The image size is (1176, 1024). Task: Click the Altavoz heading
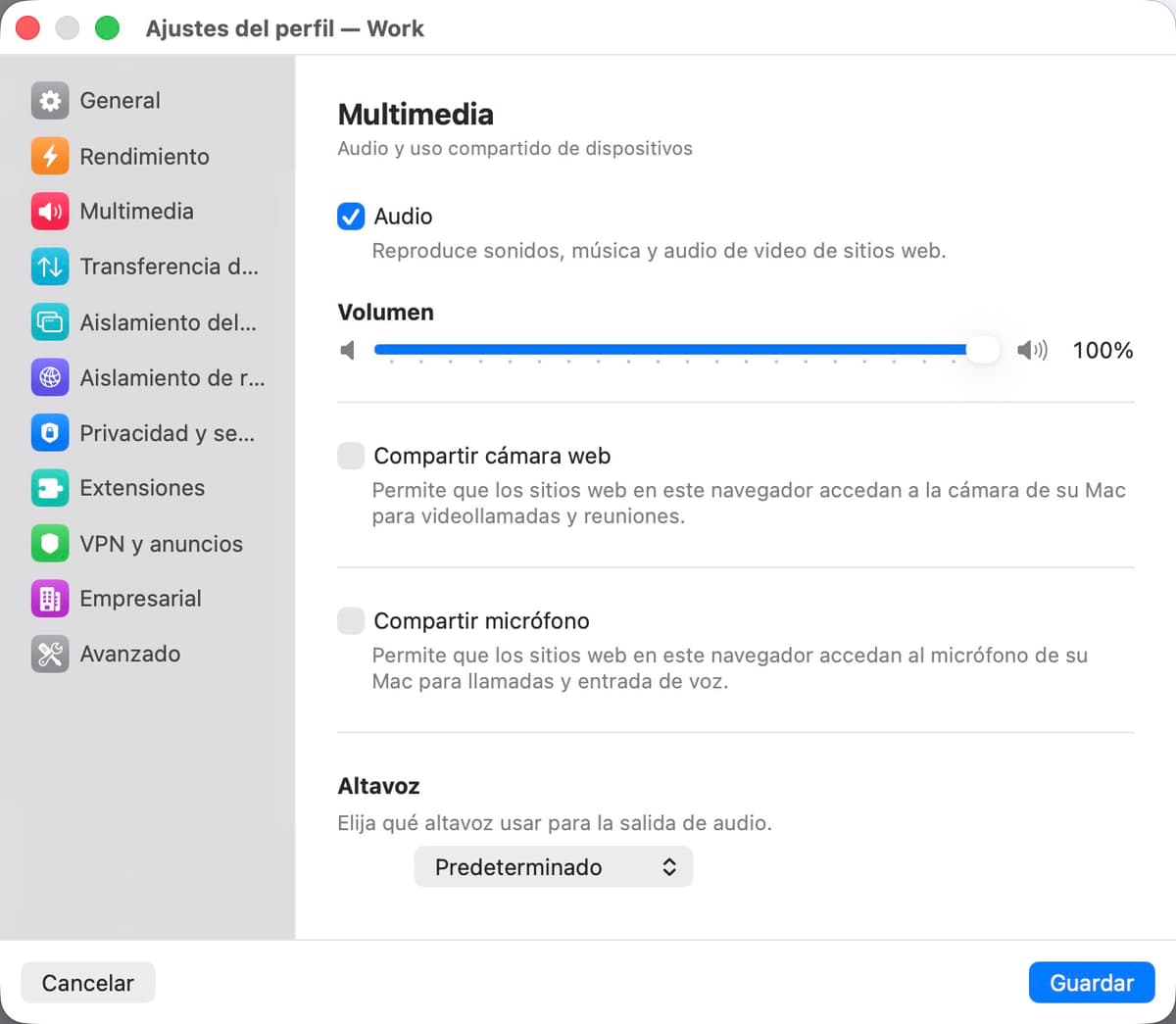(378, 786)
